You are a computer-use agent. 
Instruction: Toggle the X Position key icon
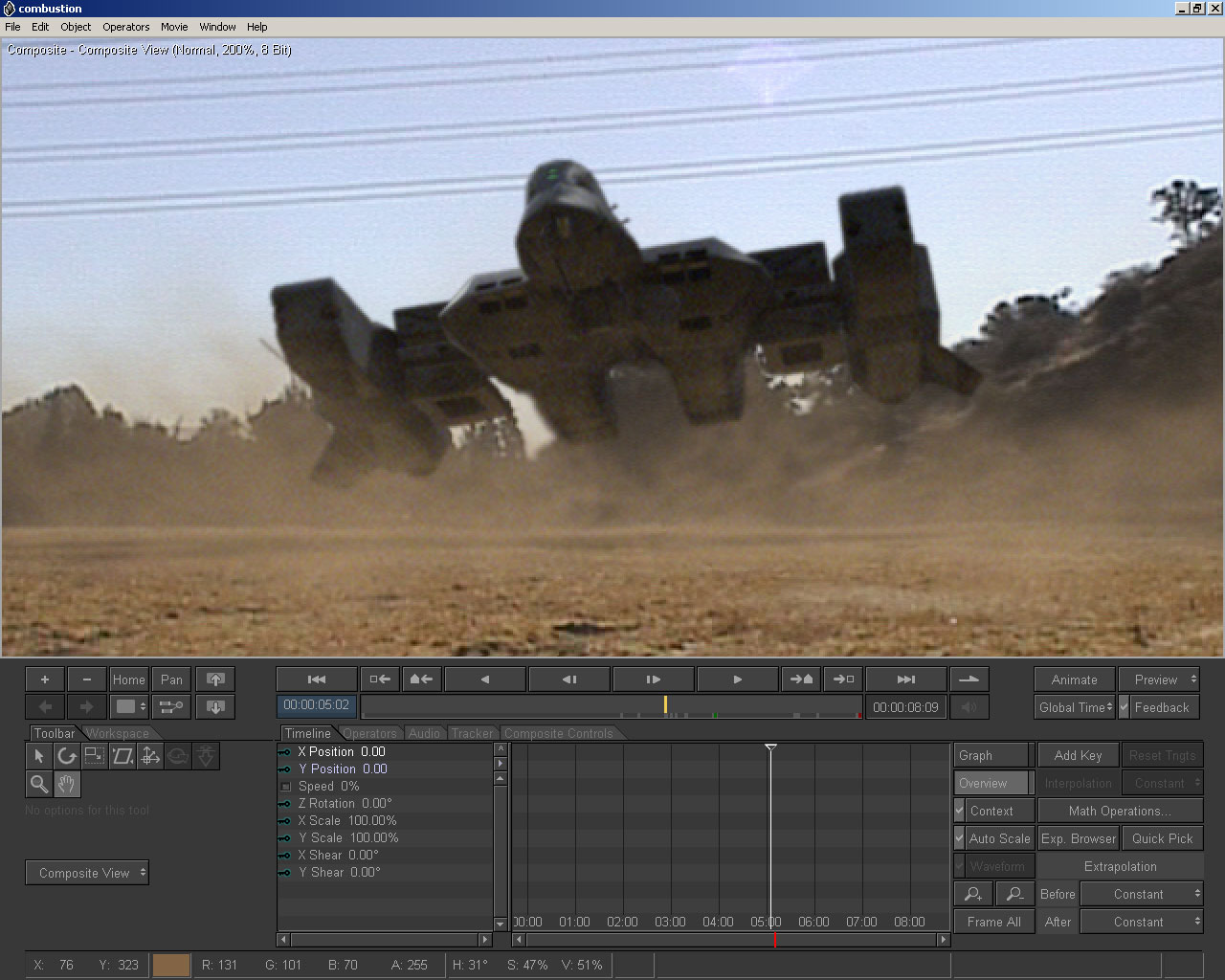285,752
